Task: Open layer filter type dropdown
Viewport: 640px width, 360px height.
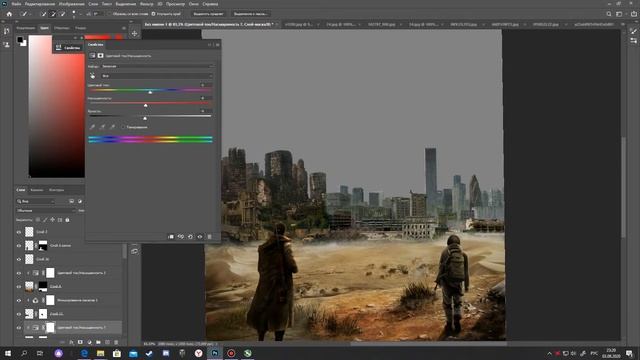Action: coord(36,201)
